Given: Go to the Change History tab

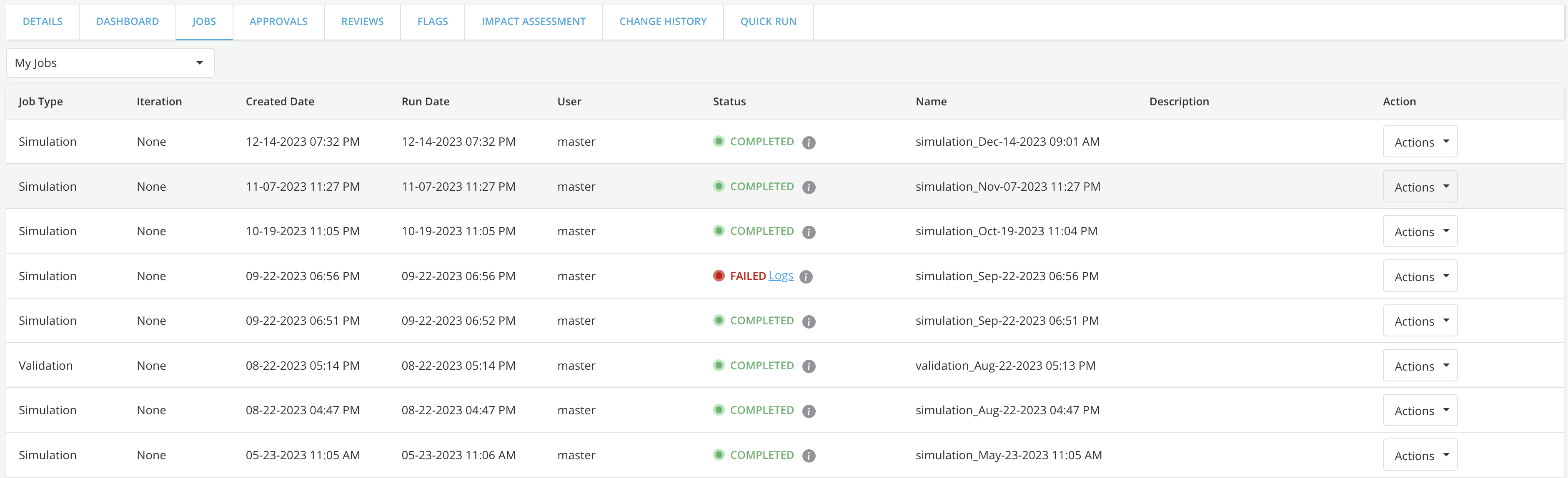Looking at the screenshot, I should (662, 21).
